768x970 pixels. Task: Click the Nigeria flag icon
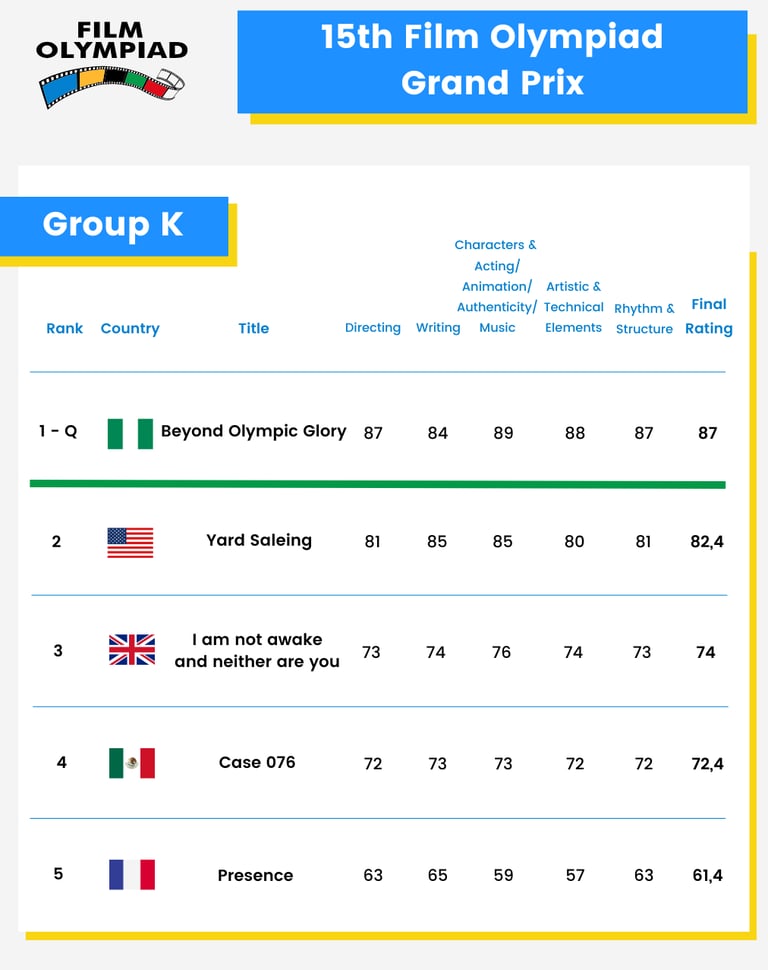(130, 433)
